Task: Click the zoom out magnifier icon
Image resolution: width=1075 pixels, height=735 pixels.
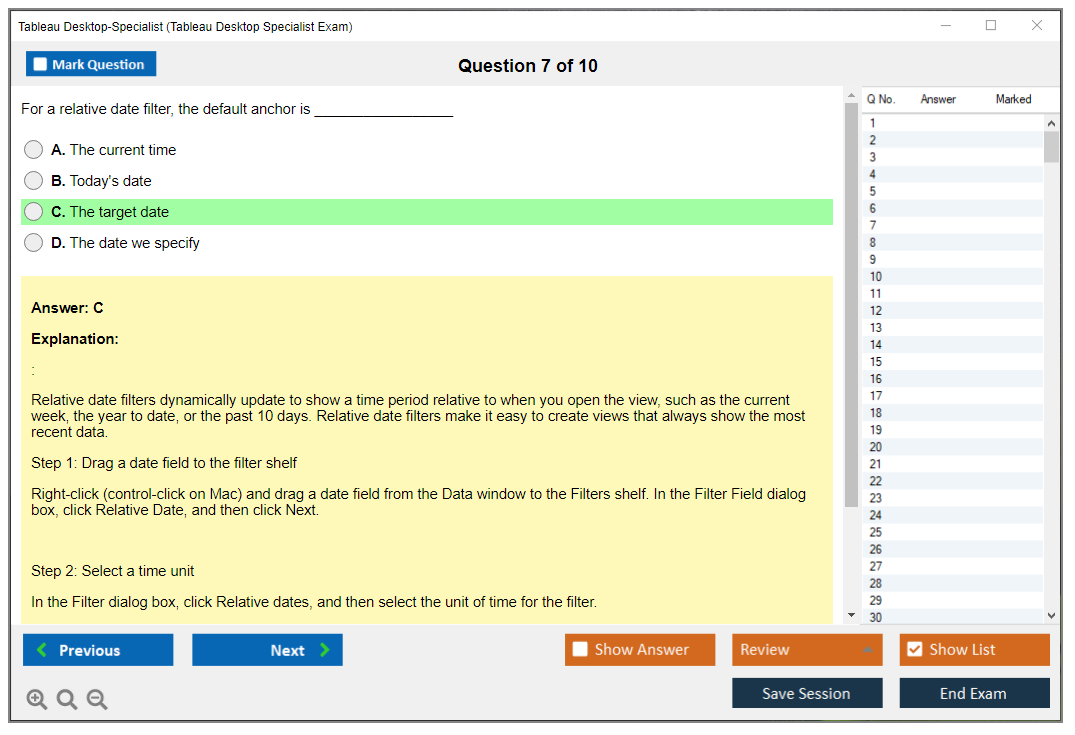Action: [x=97, y=700]
